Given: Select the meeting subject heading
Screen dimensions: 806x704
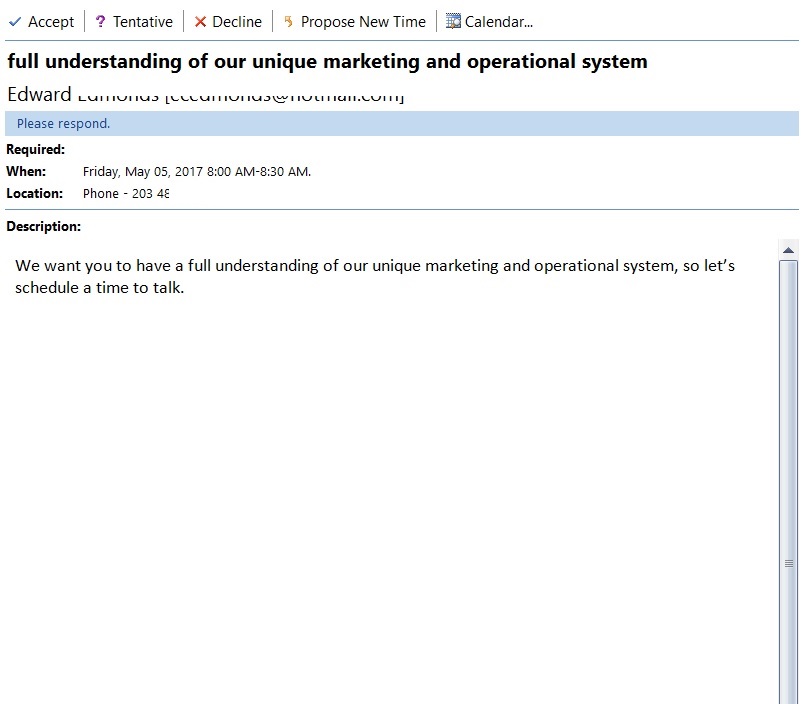Looking at the screenshot, I should 327,62.
